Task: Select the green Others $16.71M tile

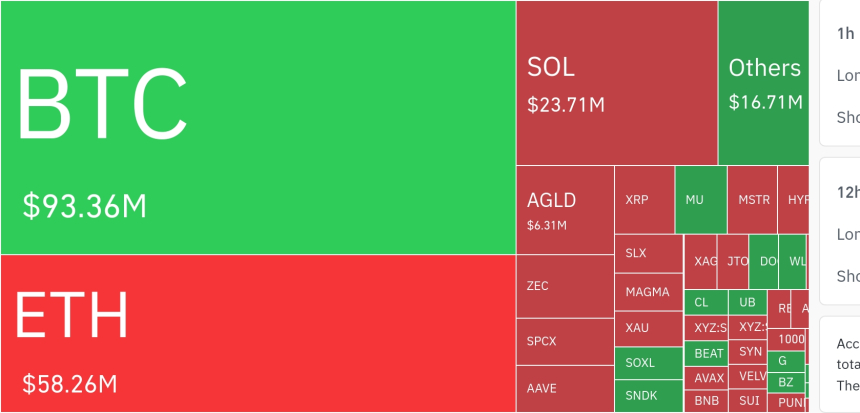Action: click(763, 83)
